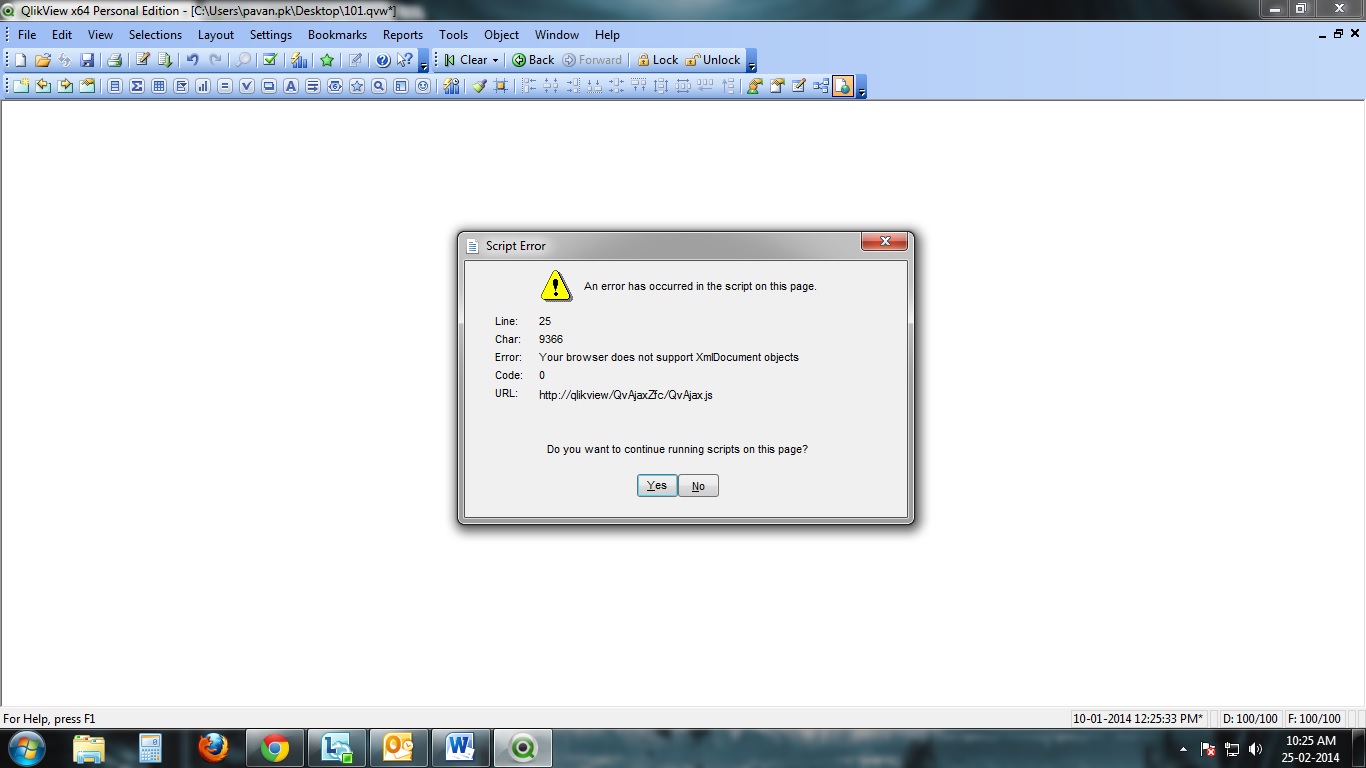Undo the last layout change

coord(192,60)
